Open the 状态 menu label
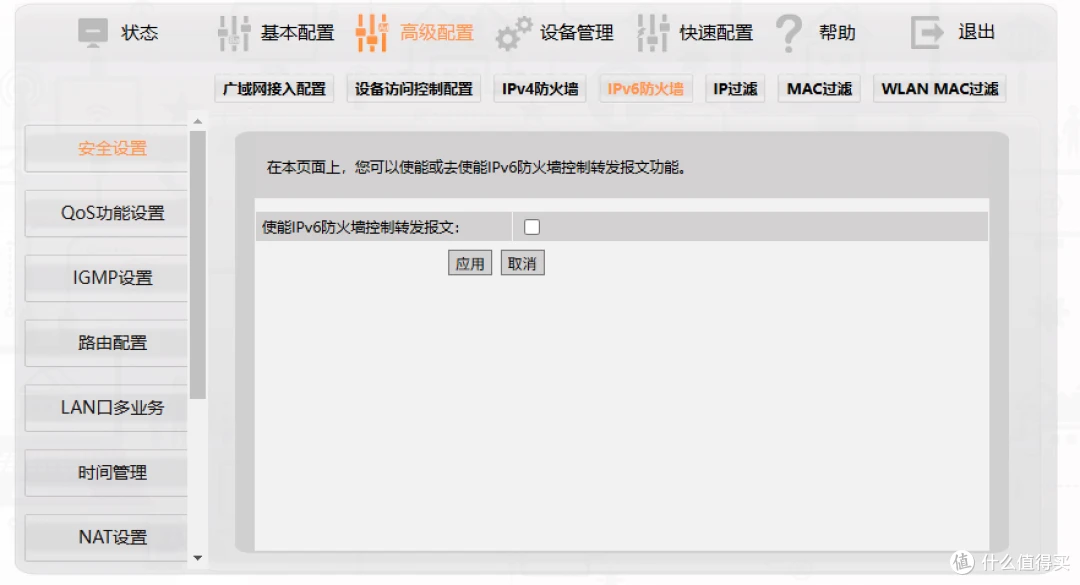The height and width of the screenshot is (585, 1080). click(x=140, y=32)
